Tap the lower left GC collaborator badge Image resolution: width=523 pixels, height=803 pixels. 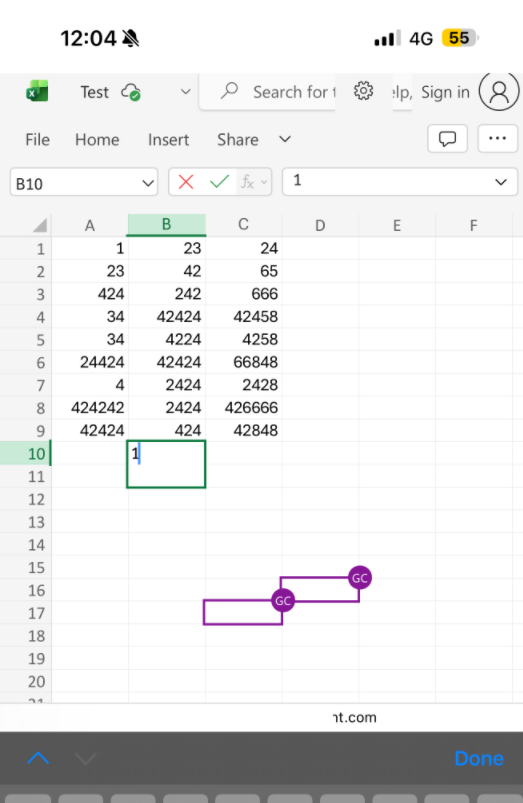283,600
